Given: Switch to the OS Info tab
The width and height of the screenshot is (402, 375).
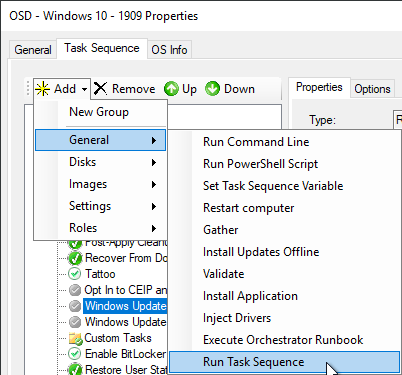Looking at the screenshot, I should 169,50.
